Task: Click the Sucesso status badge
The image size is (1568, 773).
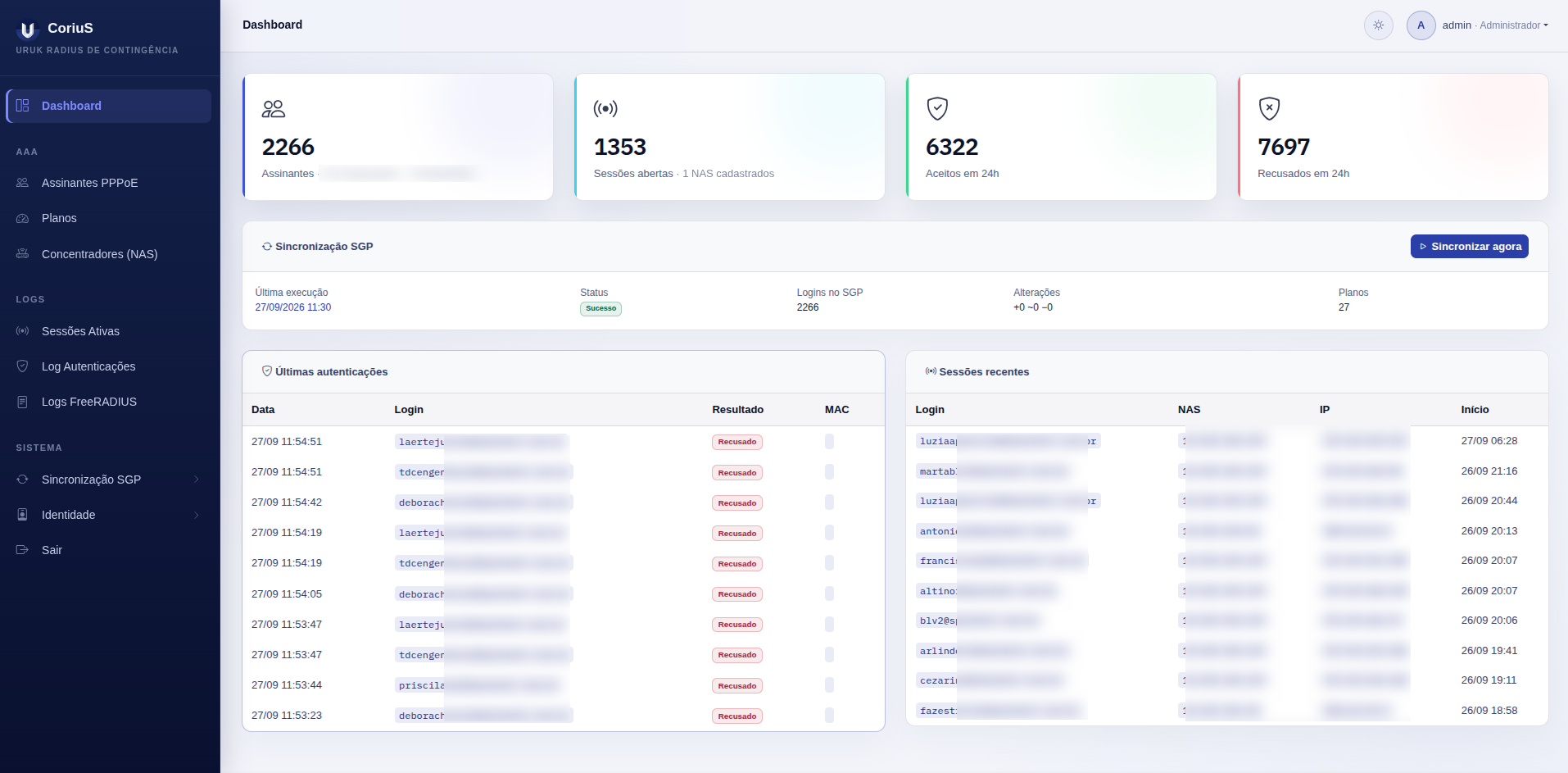Action: point(601,309)
